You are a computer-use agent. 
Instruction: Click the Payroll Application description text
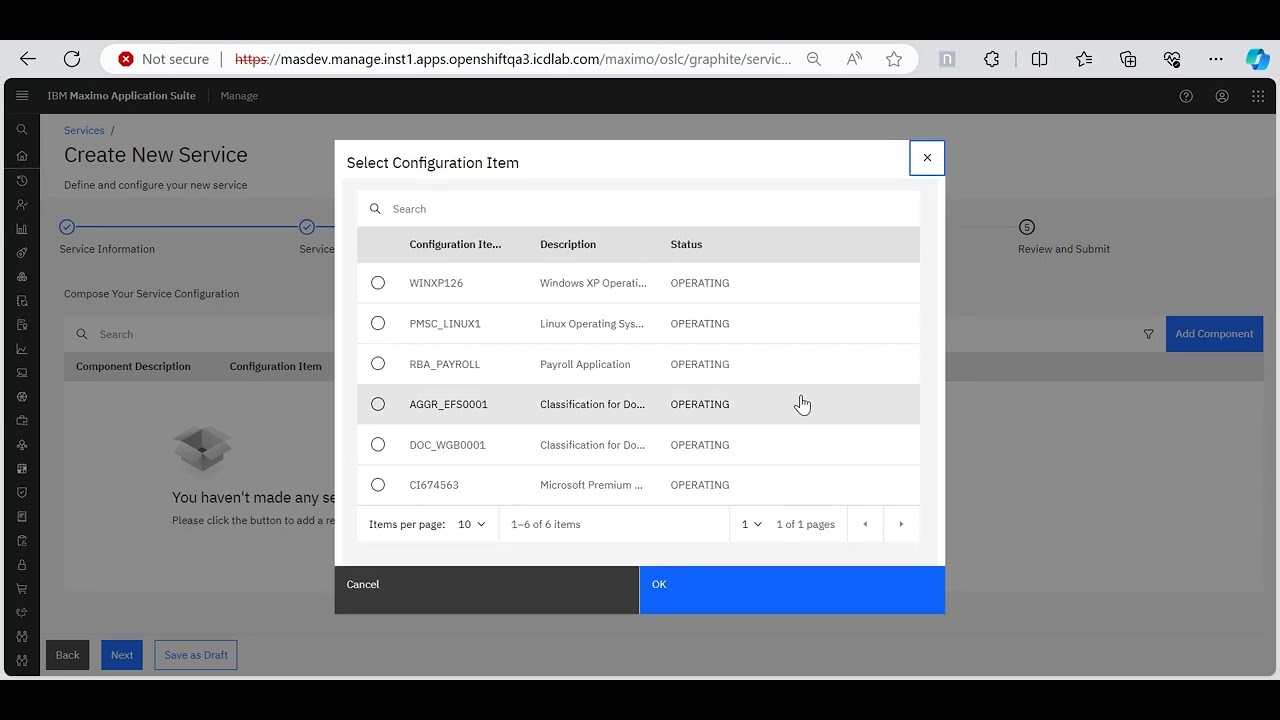tap(585, 364)
